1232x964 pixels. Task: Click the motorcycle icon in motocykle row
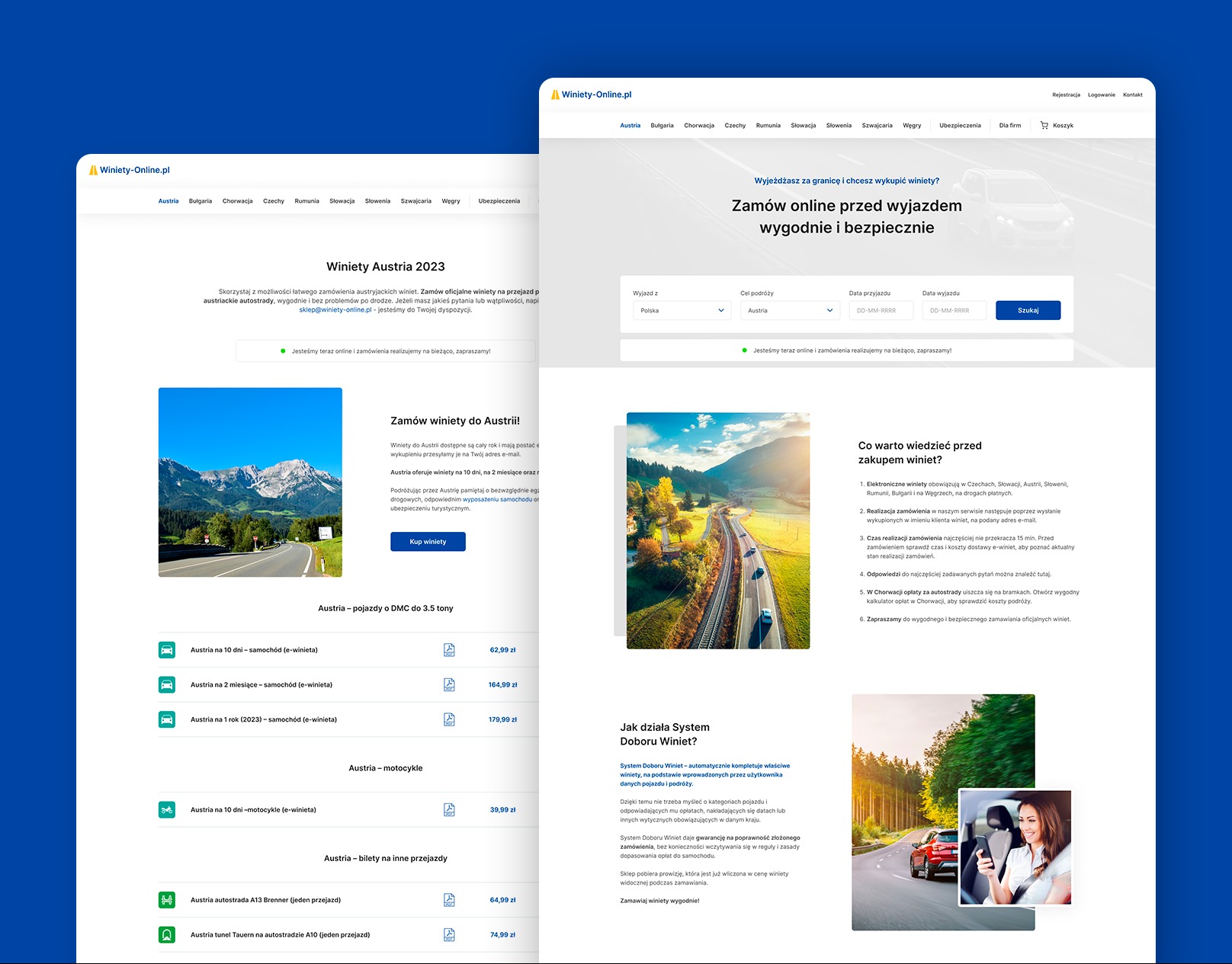[167, 810]
